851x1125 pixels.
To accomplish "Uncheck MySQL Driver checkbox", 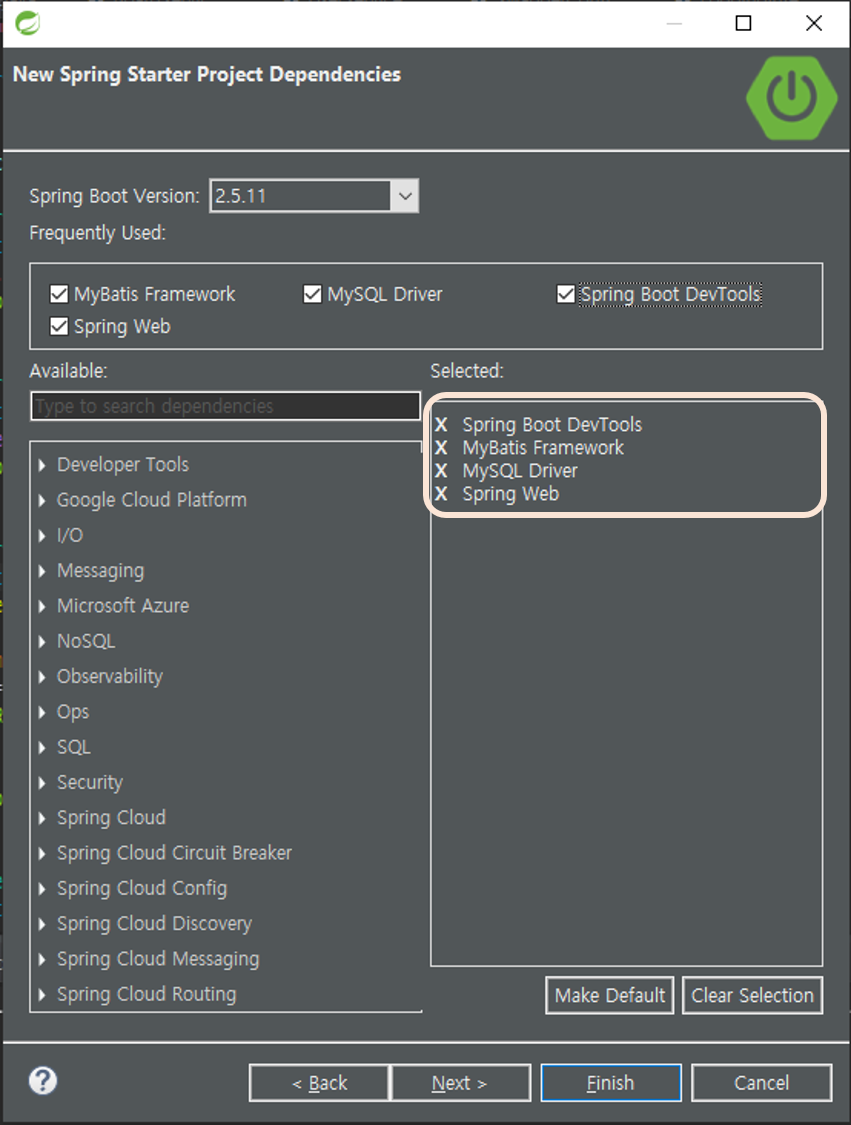I will tap(312, 294).
